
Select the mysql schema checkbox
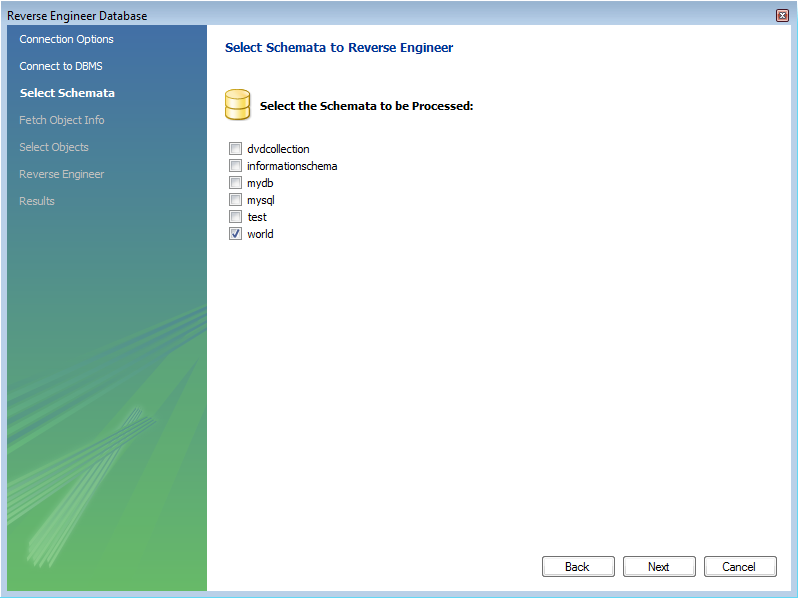(236, 200)
